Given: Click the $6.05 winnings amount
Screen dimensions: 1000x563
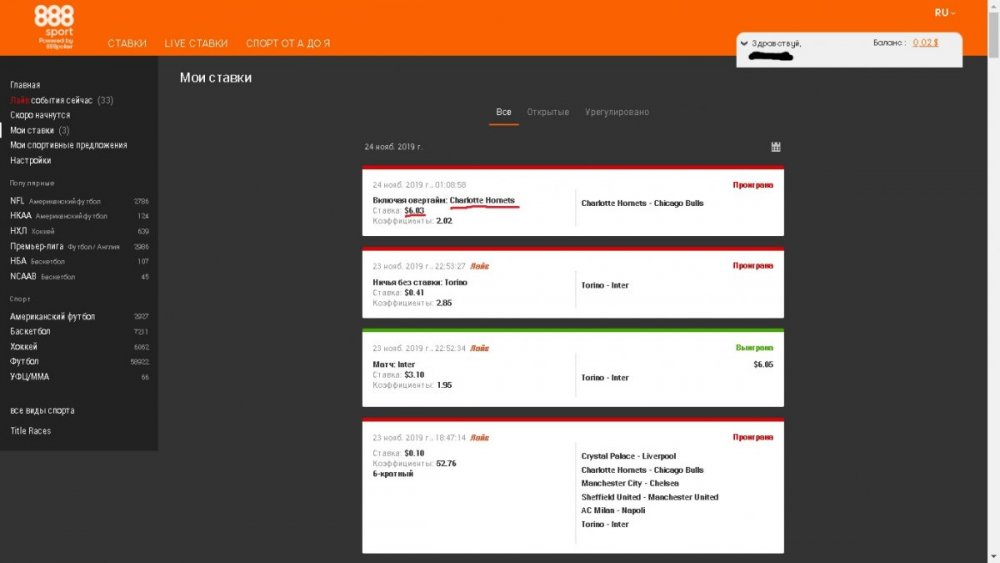Looking at the screenshot, I should pyautogui.click(x=763, y=365).
